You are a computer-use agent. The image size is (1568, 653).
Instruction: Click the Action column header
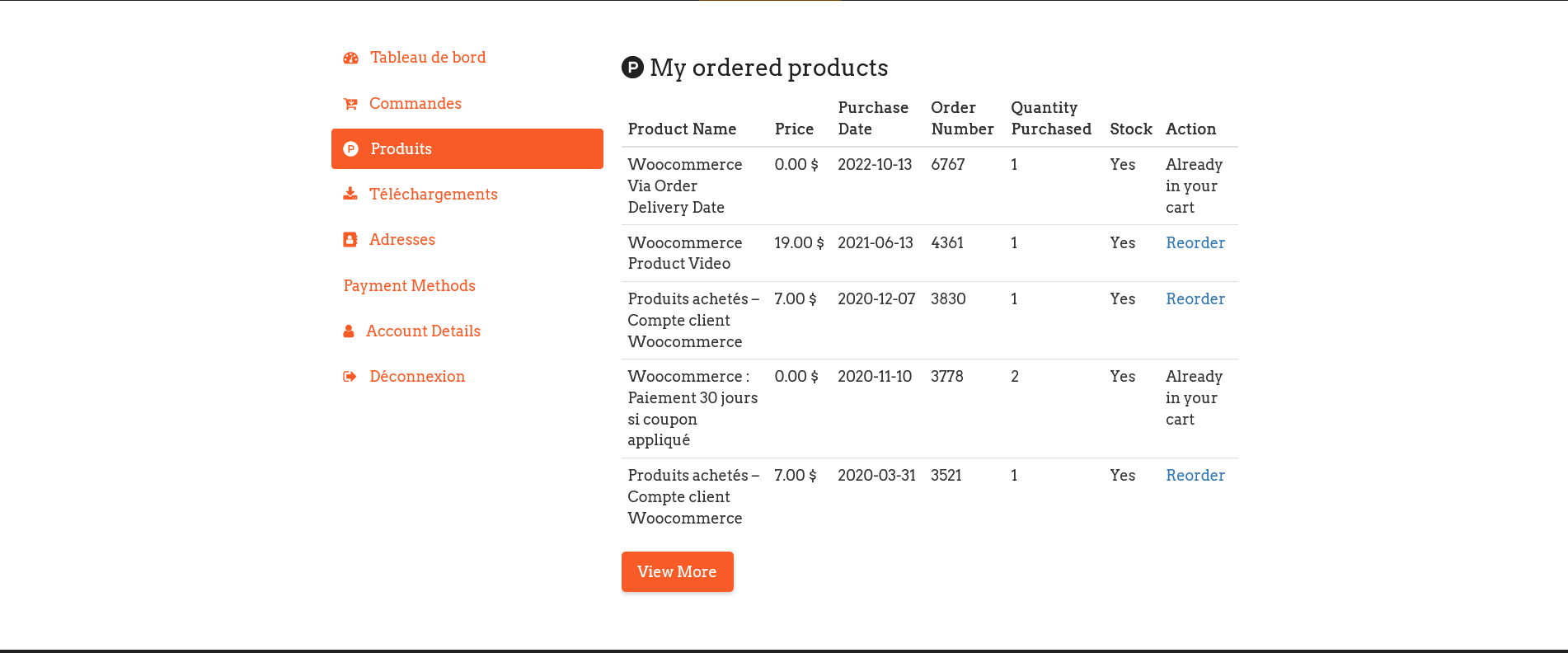(1191, 129)
